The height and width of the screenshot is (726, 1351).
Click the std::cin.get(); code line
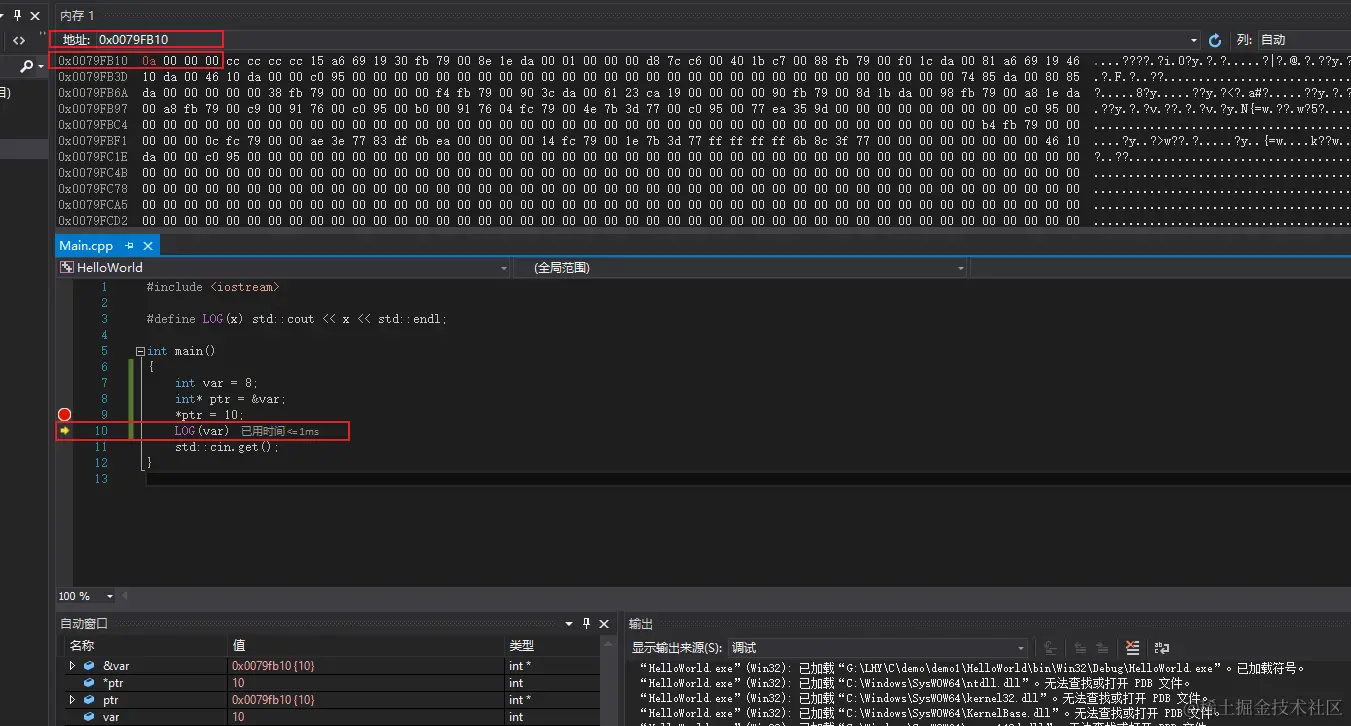point(227,447)
